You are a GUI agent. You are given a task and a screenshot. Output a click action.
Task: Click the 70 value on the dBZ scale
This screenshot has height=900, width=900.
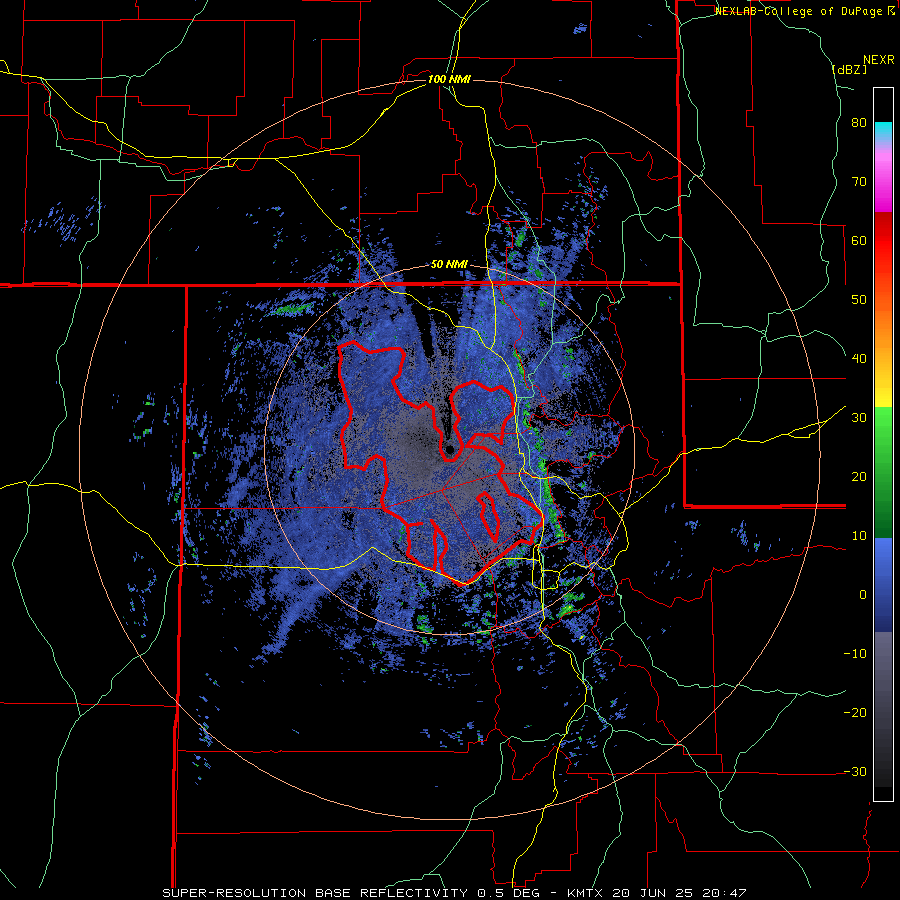(859, 182)
